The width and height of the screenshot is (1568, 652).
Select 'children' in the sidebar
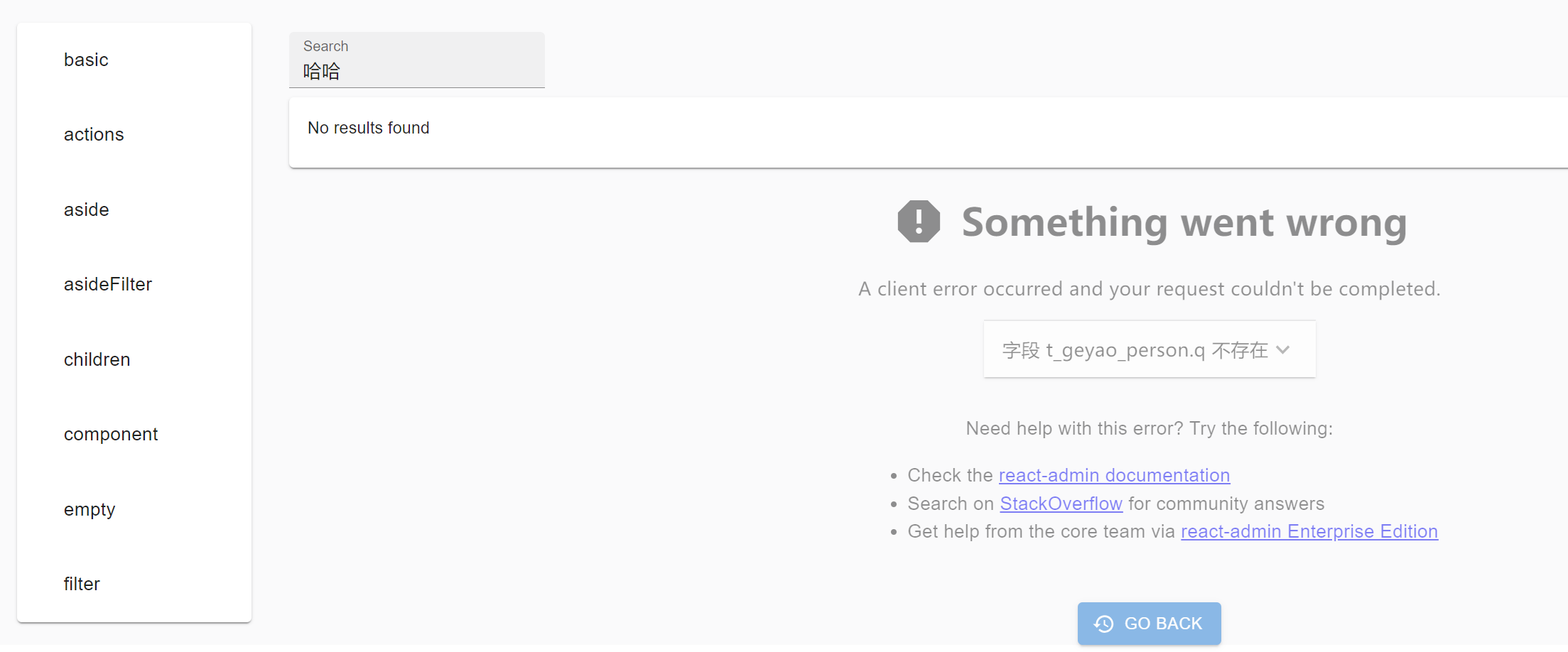pos(97,359)
